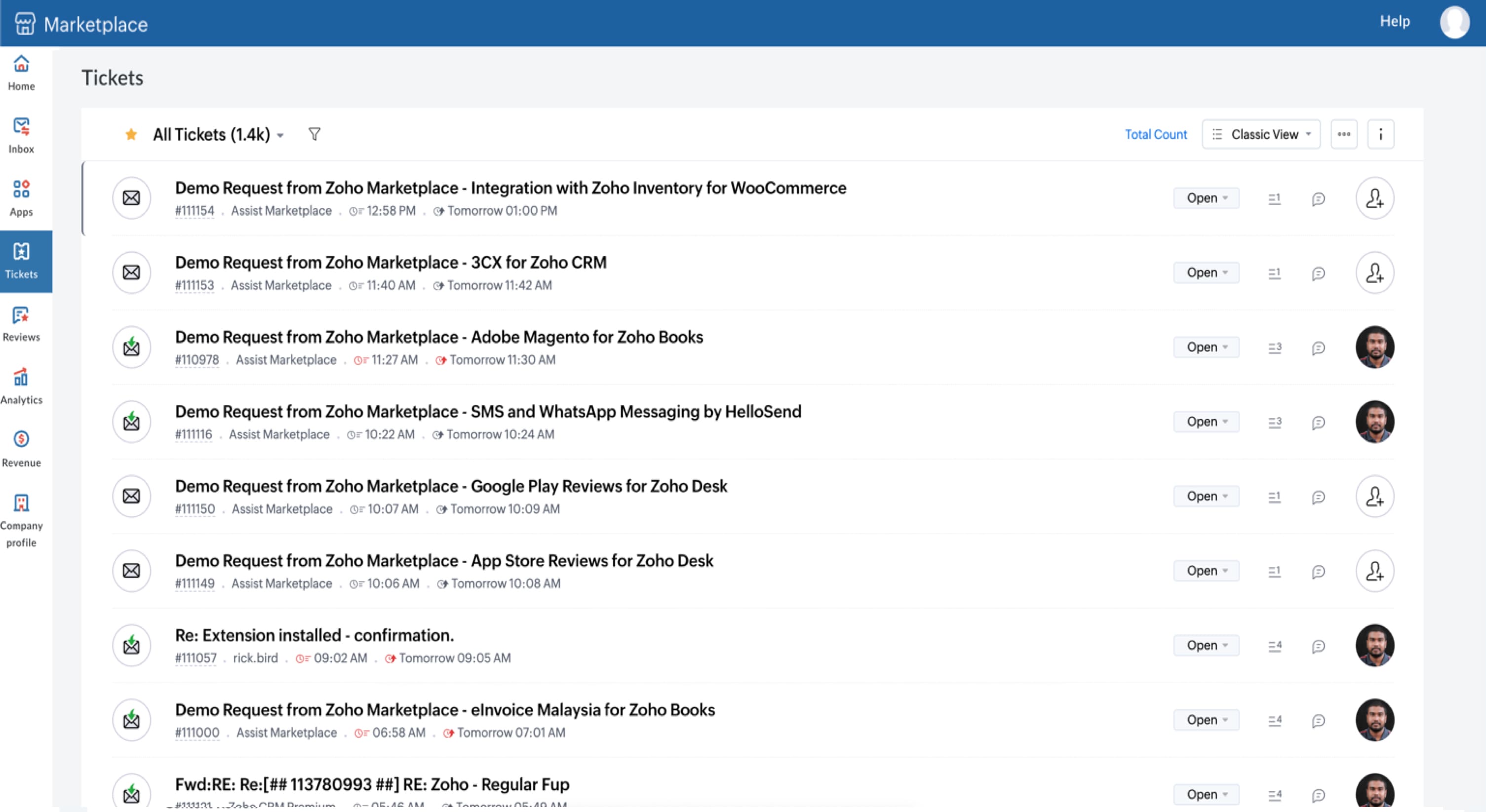This screenshot has height=812, width=1486.
Task: Assign an agent to Google Play Reviews ticket
Action: pyautogui.click(x=1374, y=496)
